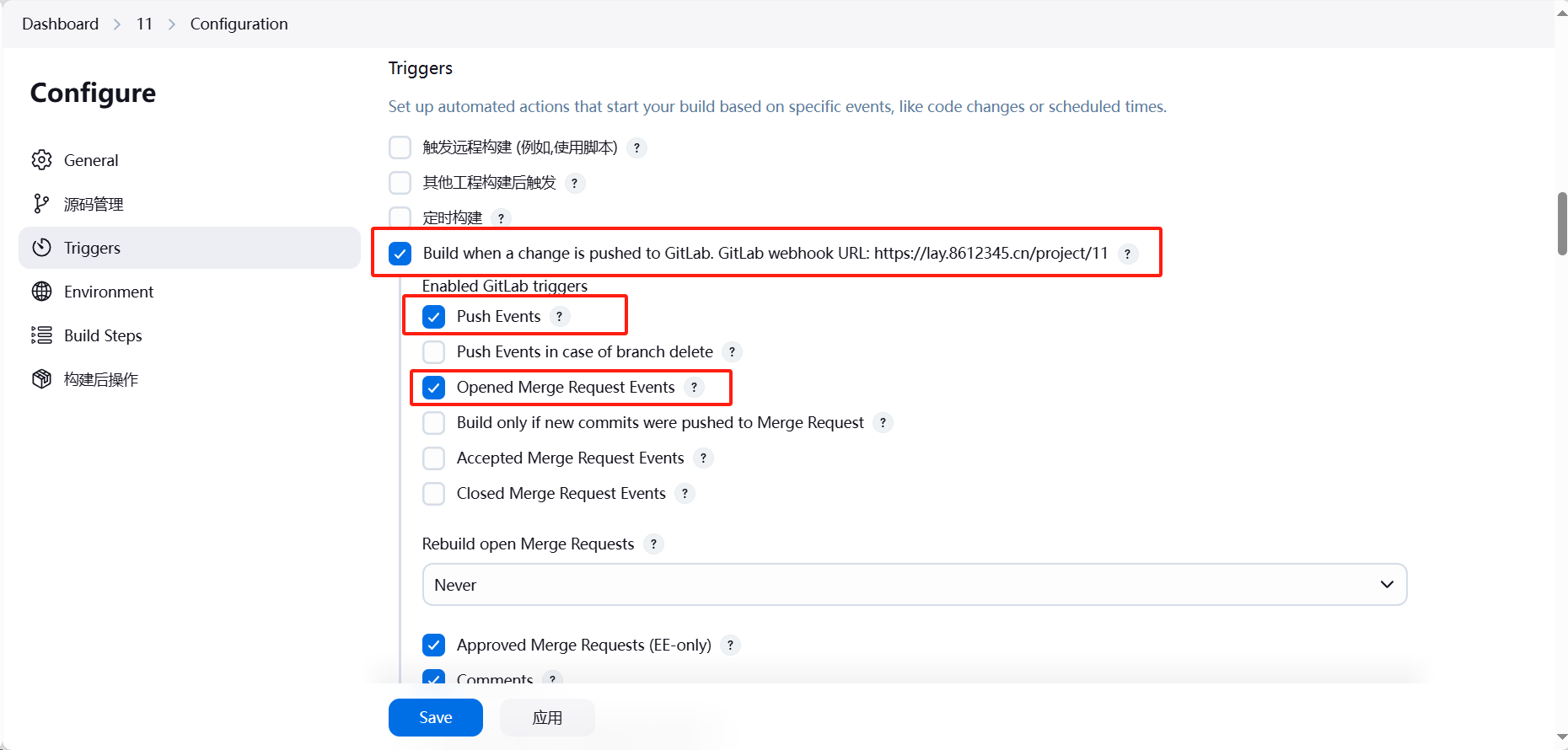The height and width of the screenshot is (750, 1568).
Task: Click the Save button
Action: click(436, 718)
